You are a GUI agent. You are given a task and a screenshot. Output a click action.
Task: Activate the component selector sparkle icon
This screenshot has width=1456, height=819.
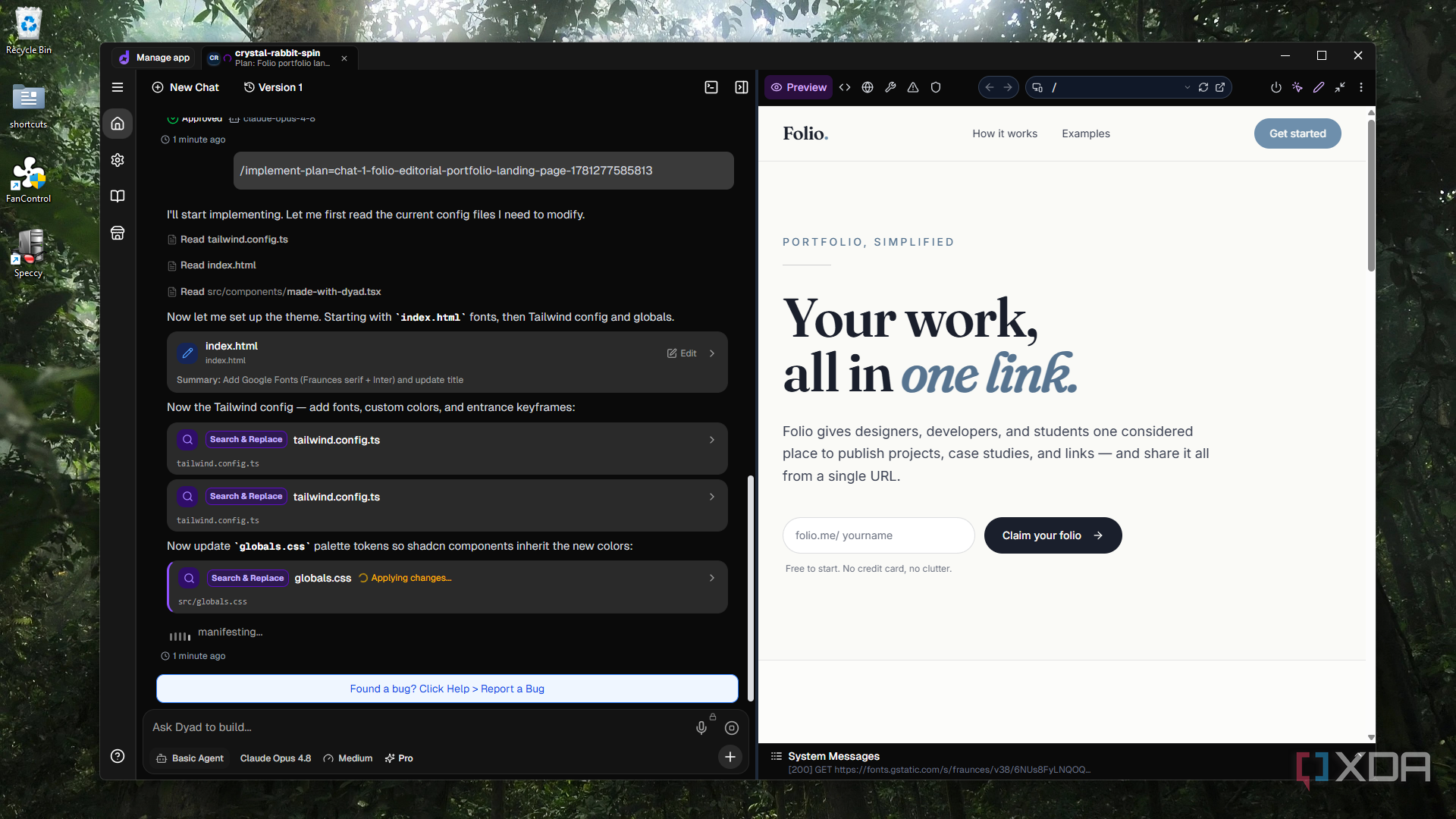[1298, 87]
